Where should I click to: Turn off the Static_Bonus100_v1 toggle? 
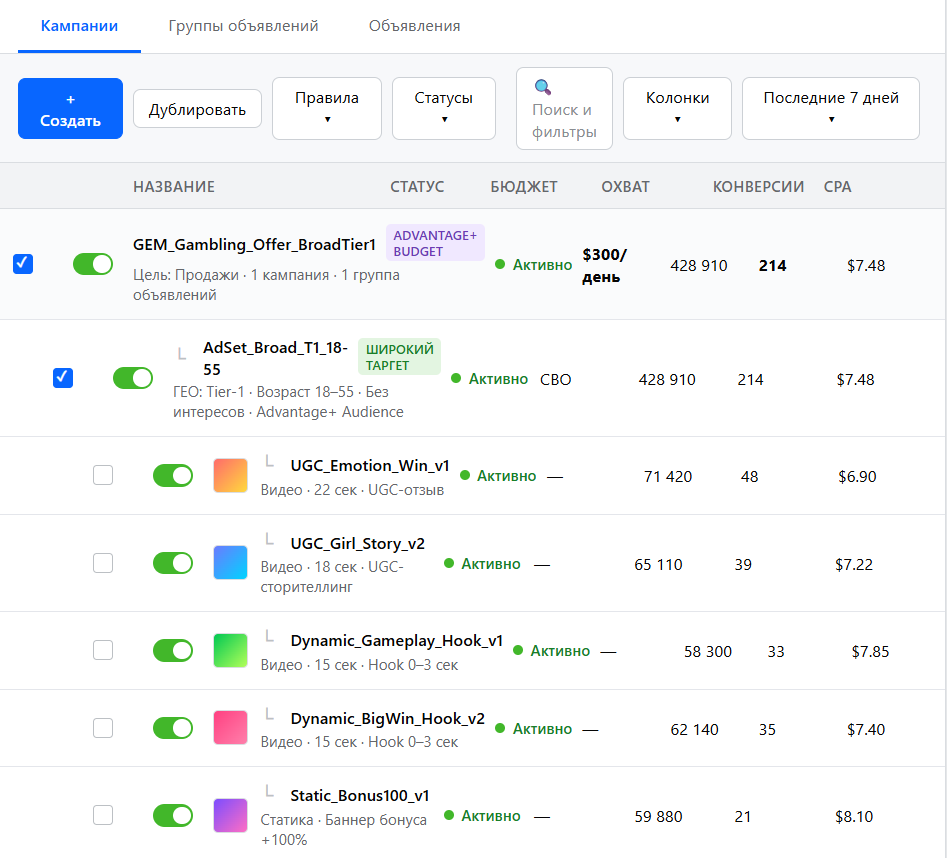click(173, 816)
